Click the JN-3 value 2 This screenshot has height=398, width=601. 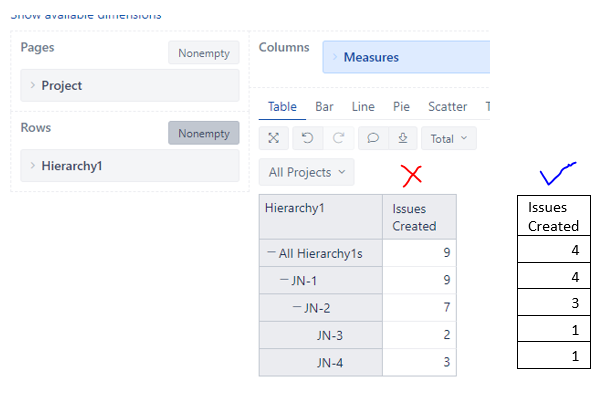point(419,335)
